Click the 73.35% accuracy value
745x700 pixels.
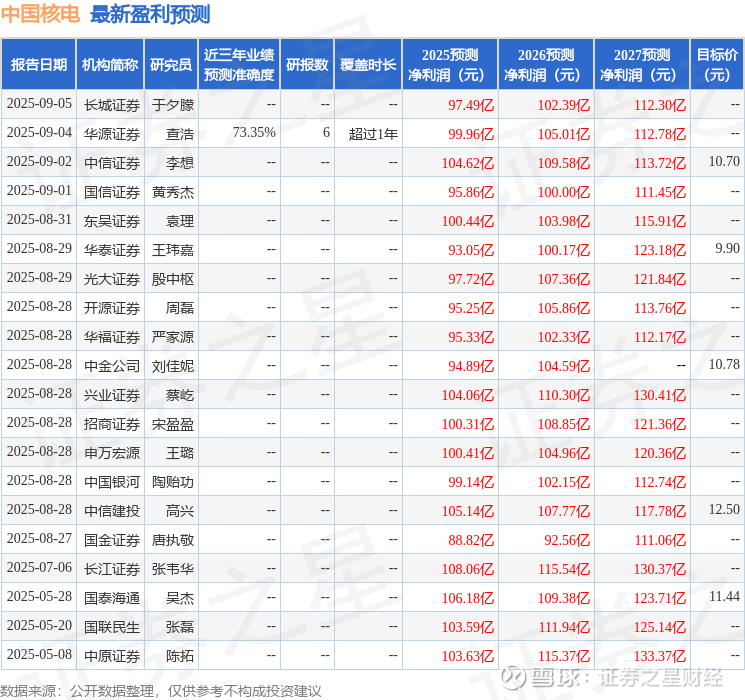[254, 133]
